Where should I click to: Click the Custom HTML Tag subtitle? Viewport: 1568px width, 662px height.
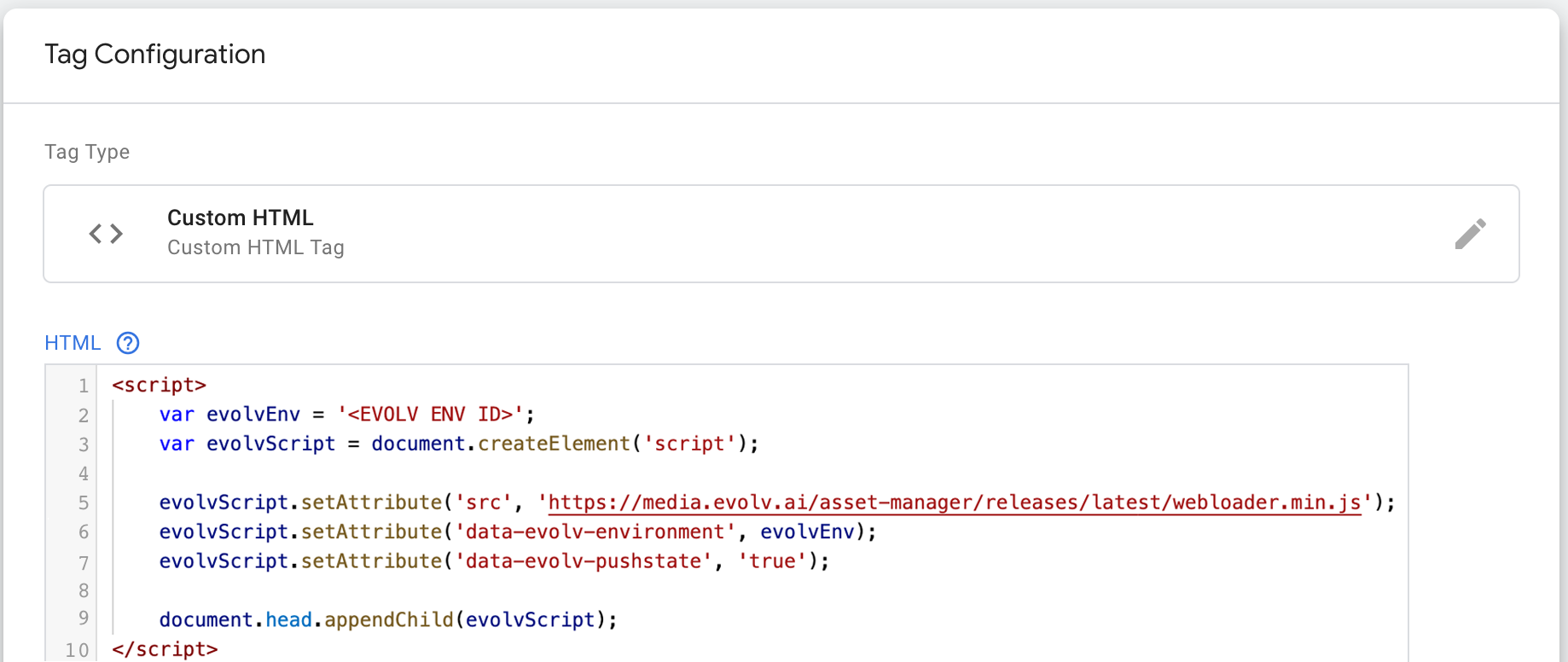256,247
